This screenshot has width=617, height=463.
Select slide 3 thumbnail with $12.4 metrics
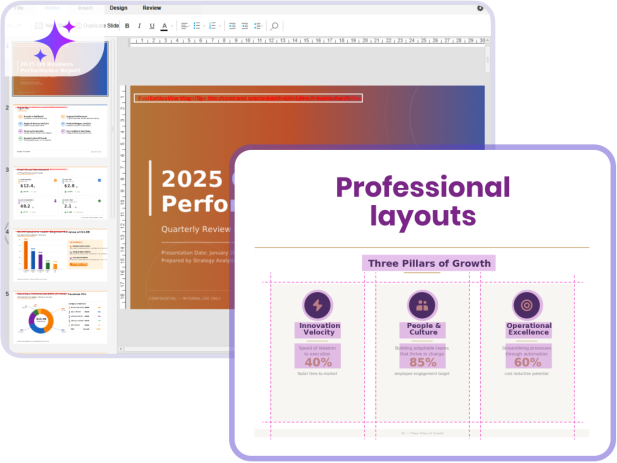[60, 193]
